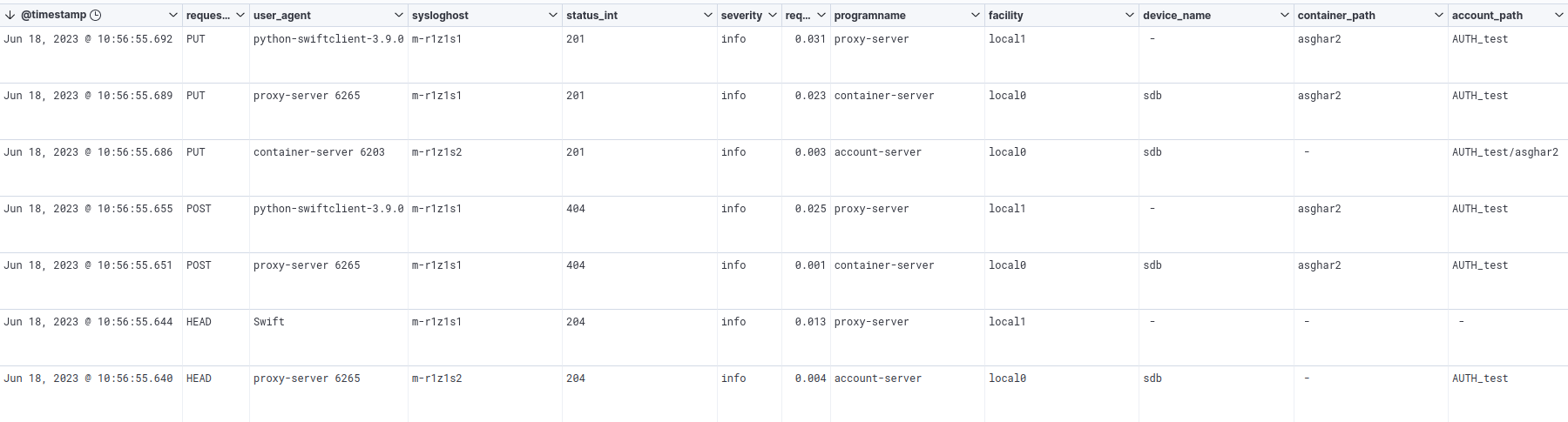Open the facility column chevron menu
Image resolution: width=1568 pixels, height=422 pixels.
point(1130,15)
